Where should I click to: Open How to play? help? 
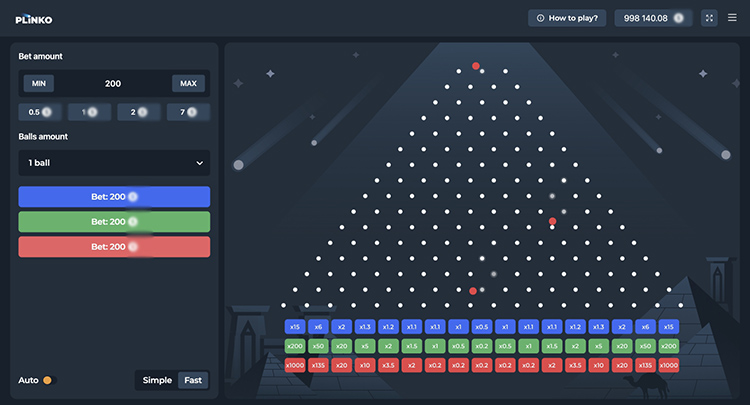pos(567,18)
